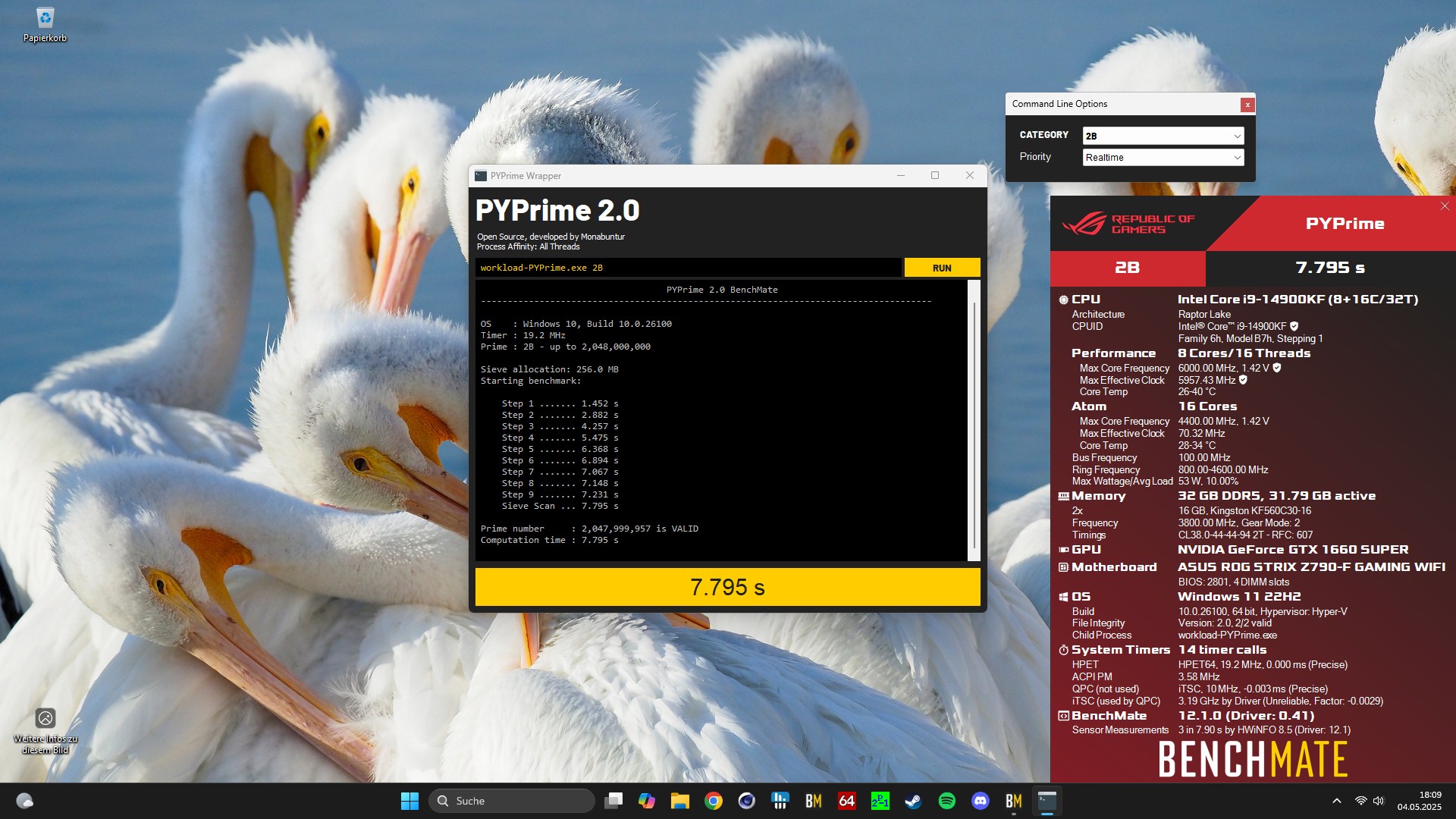The image size is (1456, 819).
Task: Click the CPUID verification shield icon
Action: point(1294,326)
